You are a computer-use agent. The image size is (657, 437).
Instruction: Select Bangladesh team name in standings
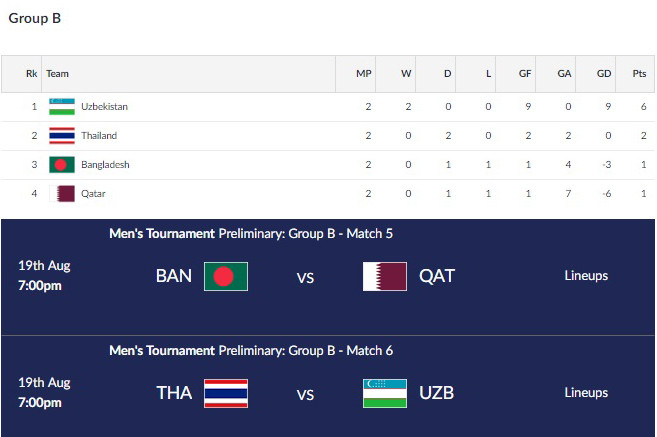[x=105, y=164]
